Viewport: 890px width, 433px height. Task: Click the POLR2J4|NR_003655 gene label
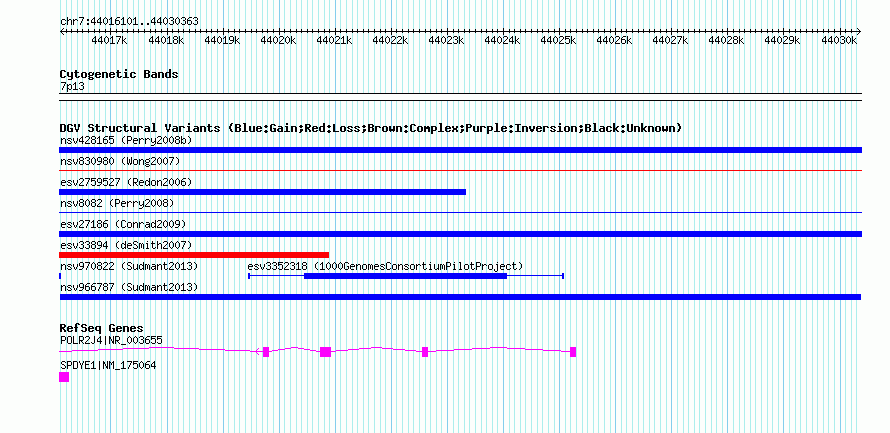[x=111, y=340]
